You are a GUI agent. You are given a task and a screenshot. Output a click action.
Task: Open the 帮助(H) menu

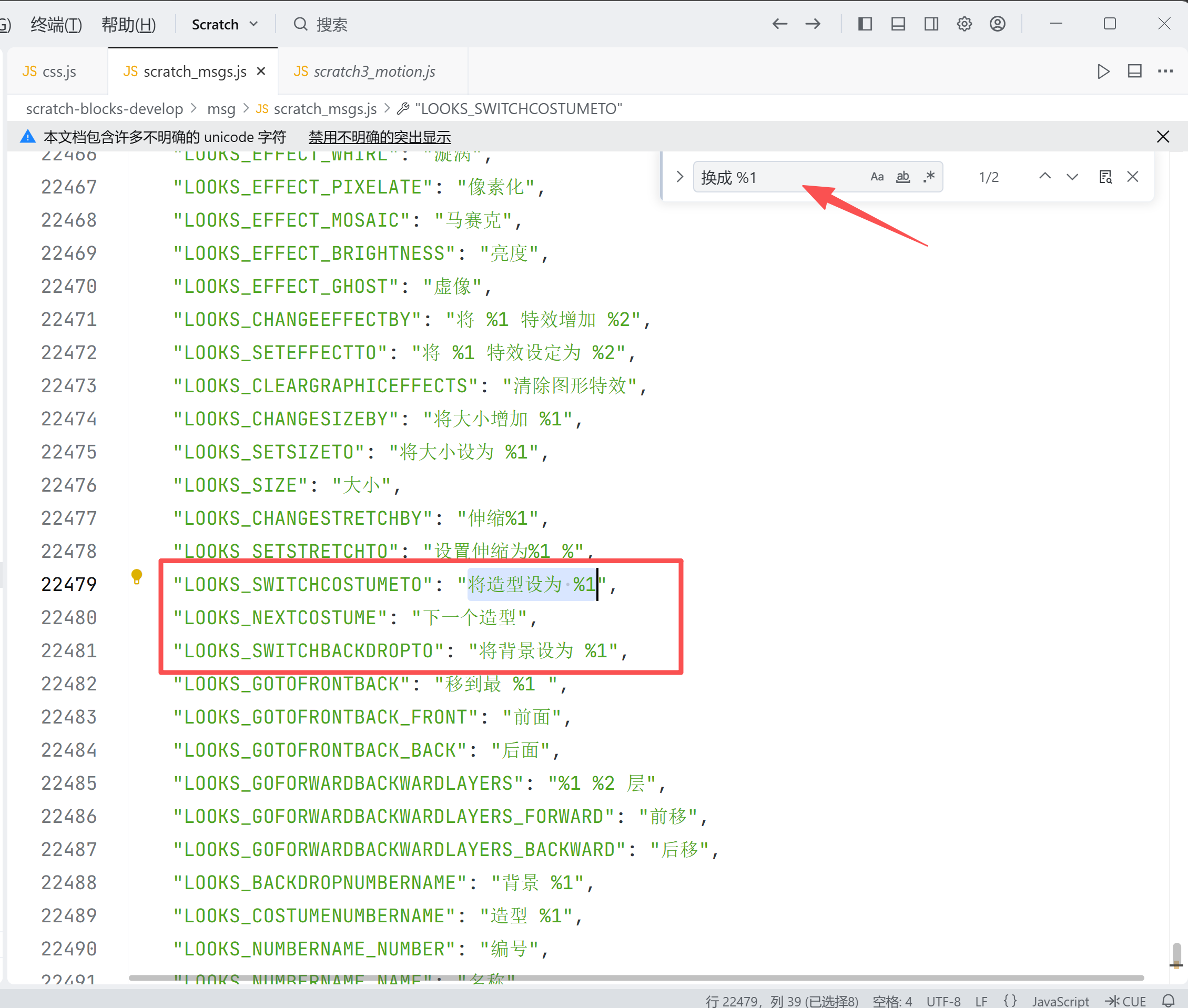[128, 25]
